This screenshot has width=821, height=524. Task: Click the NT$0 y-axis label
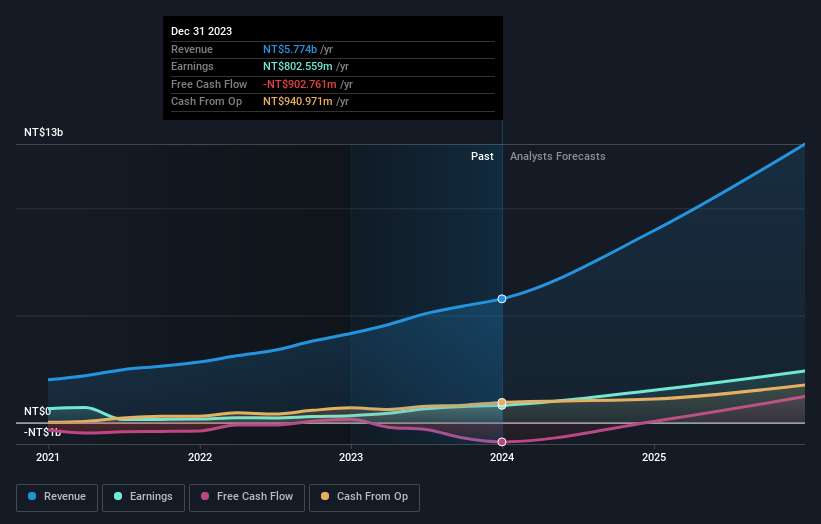[x=37, y=411]
